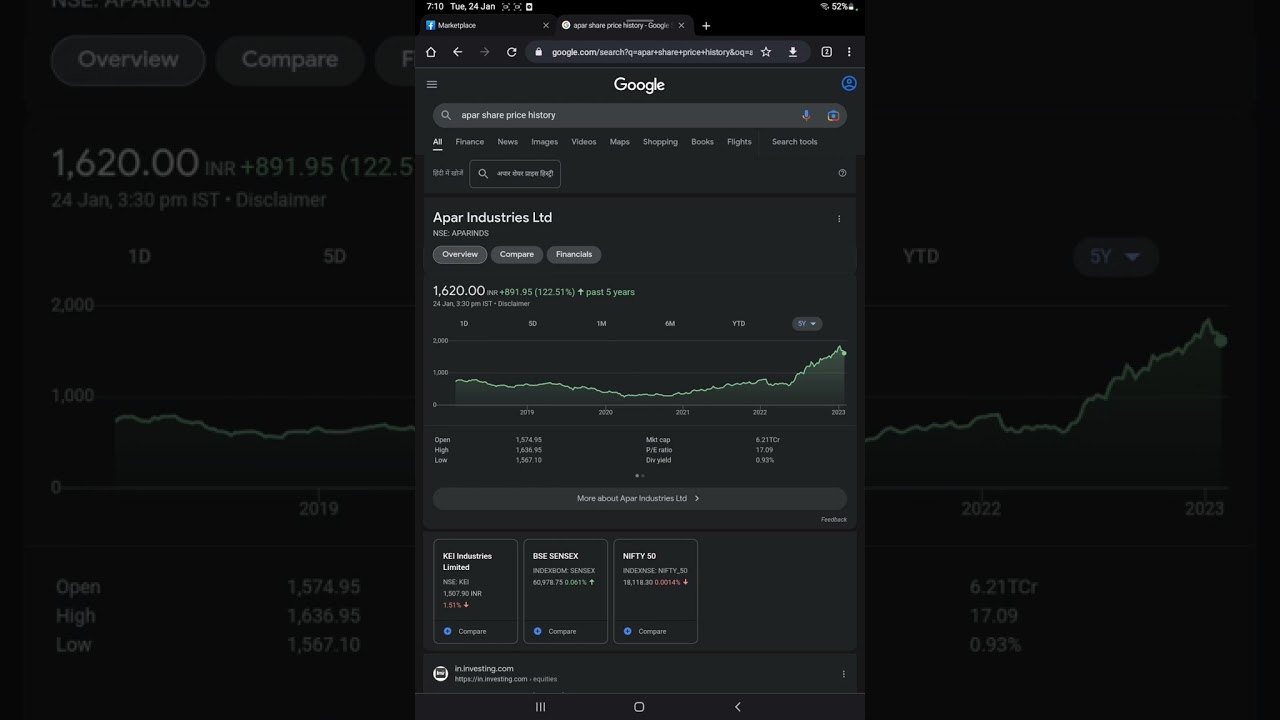Image resolution: width=1280 pixels, height=720 pixels.
Task: Tap the download icon in toolbar
Action: tap(793, 52)
